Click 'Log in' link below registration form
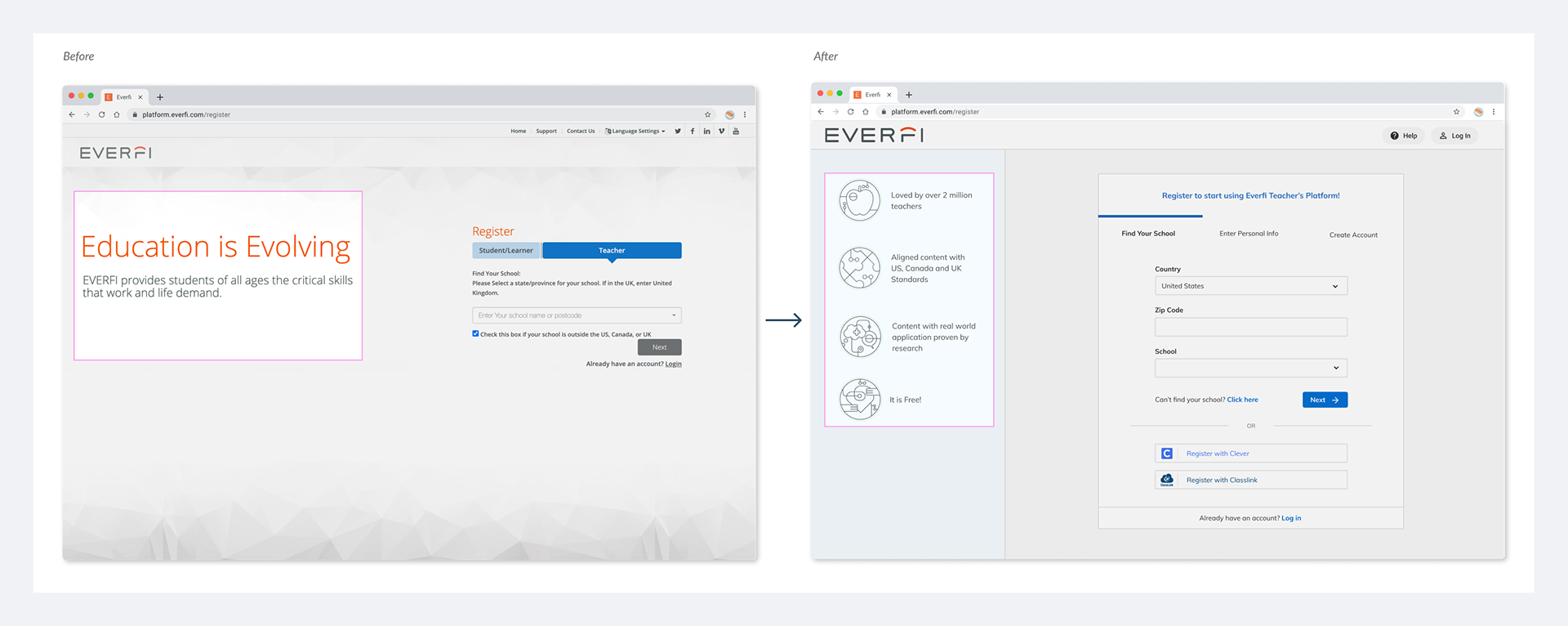 pyautogui.click(x=1291, y=518)
